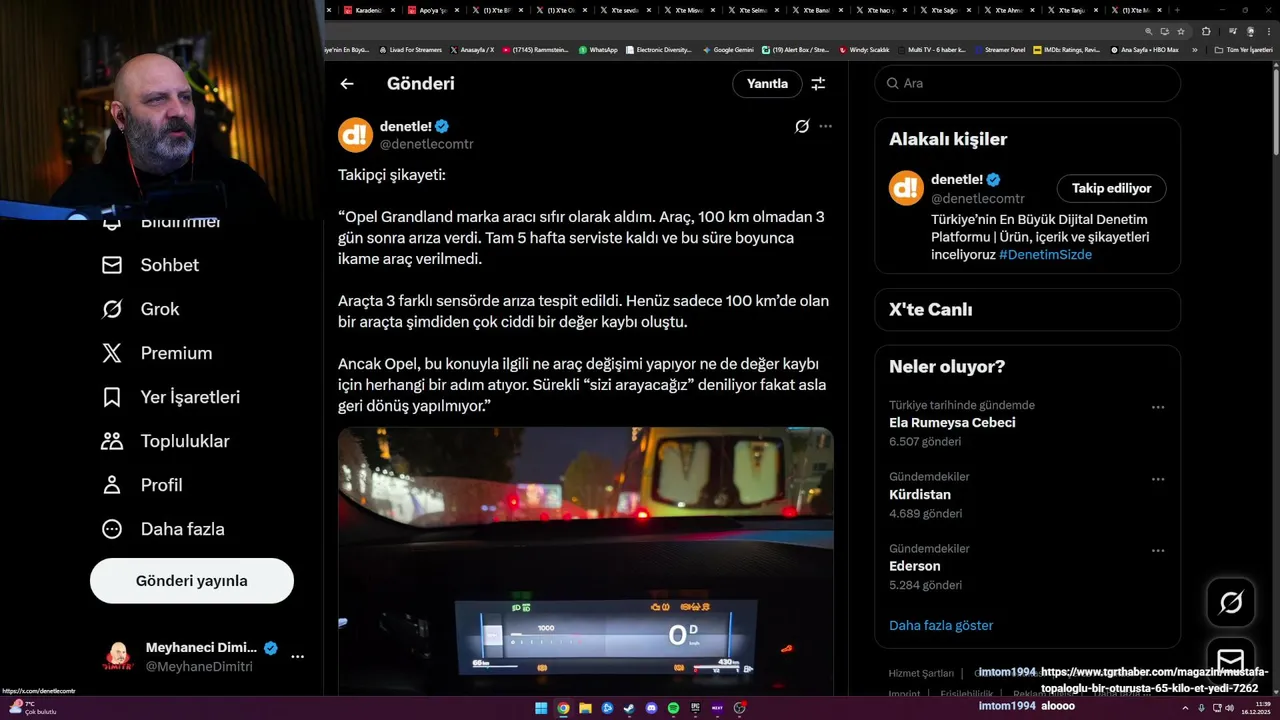Screen dimensions: 1280x720
Task: Open options for the Ederson trend
Action: [x=1158, y=551]
